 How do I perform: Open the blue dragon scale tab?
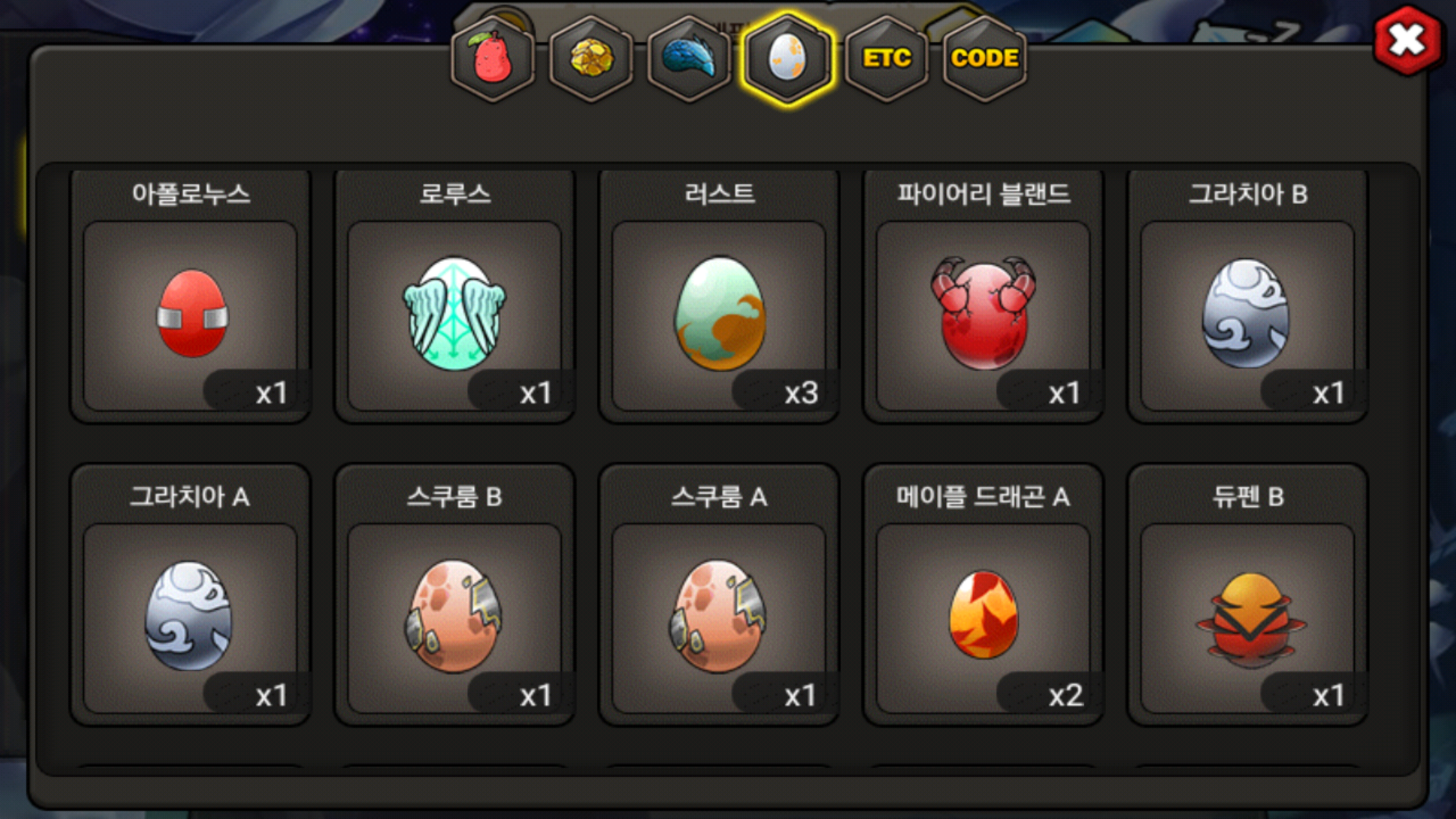[689, 59]
